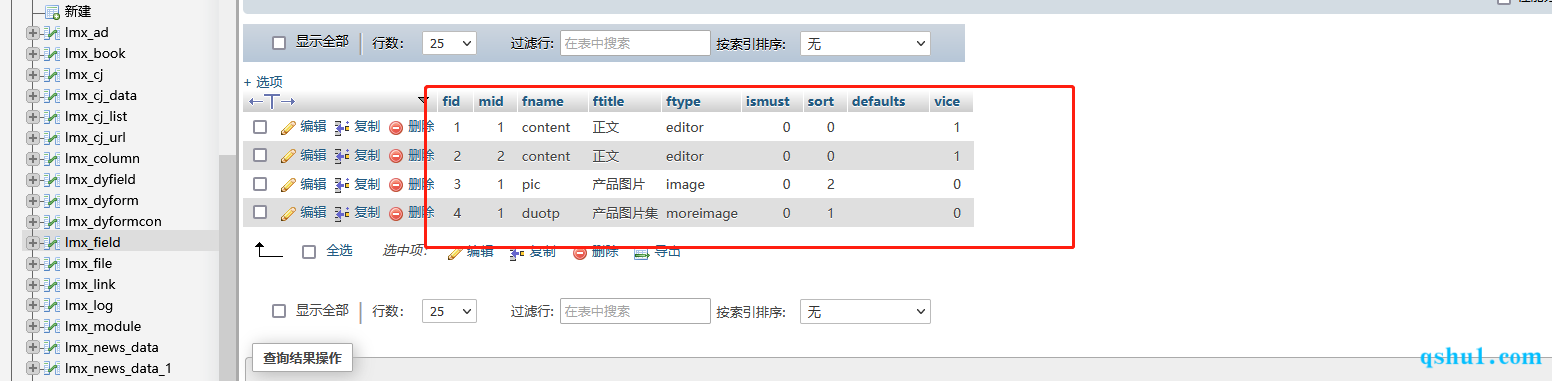Open lmx_file table icon in tree
The image size is (1552, 381).
(53, 264)
